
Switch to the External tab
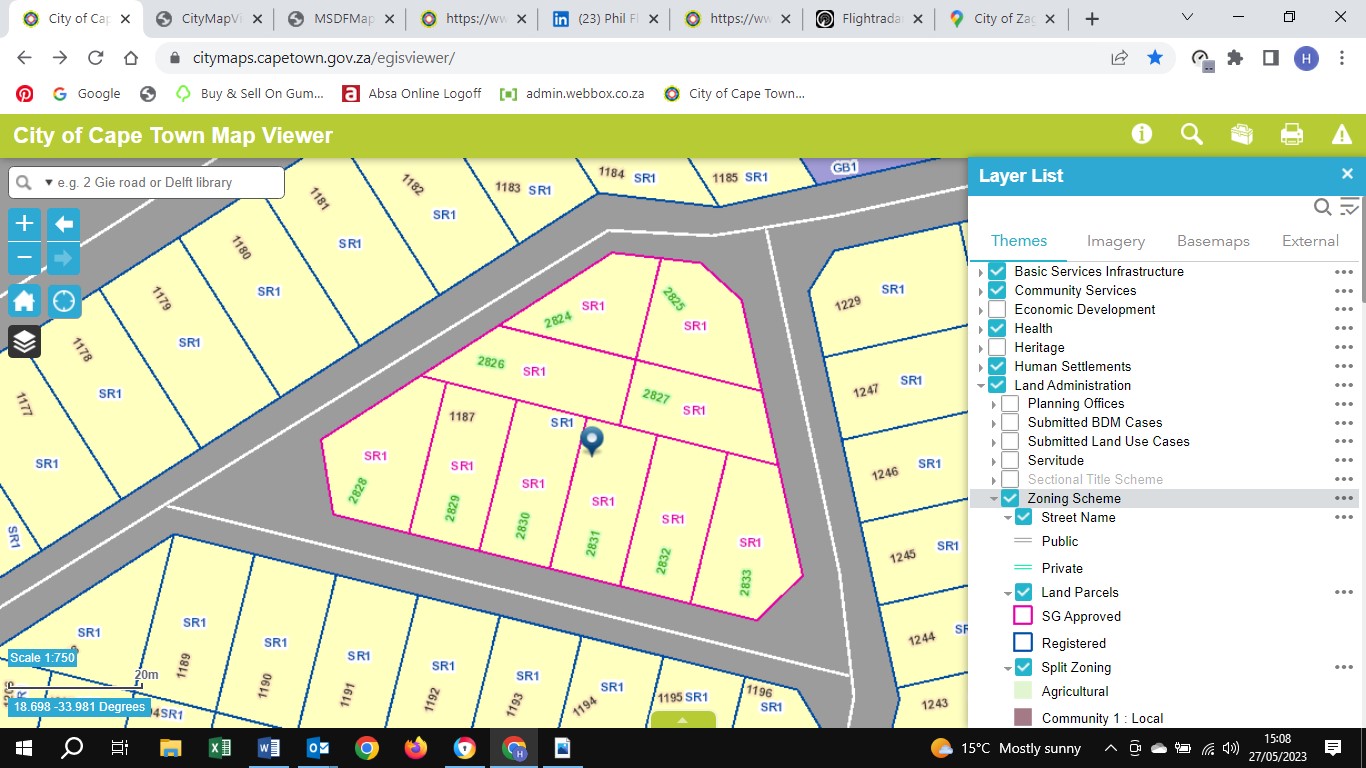pos(1310,241)
